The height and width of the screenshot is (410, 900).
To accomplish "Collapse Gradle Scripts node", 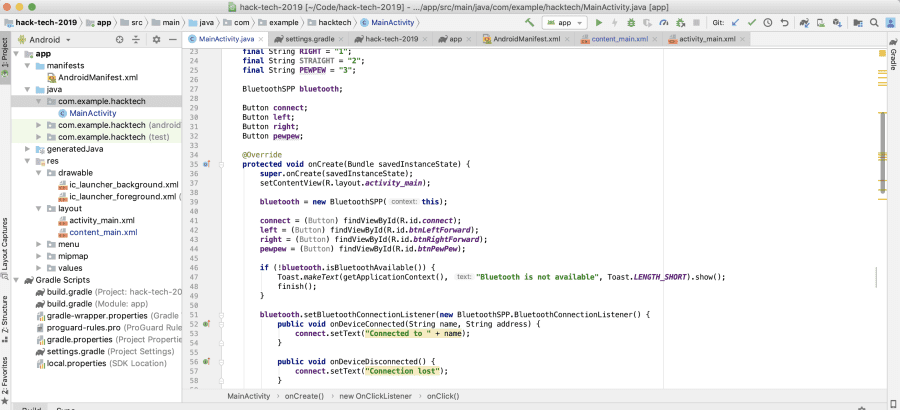I will (x=17, y=280).
